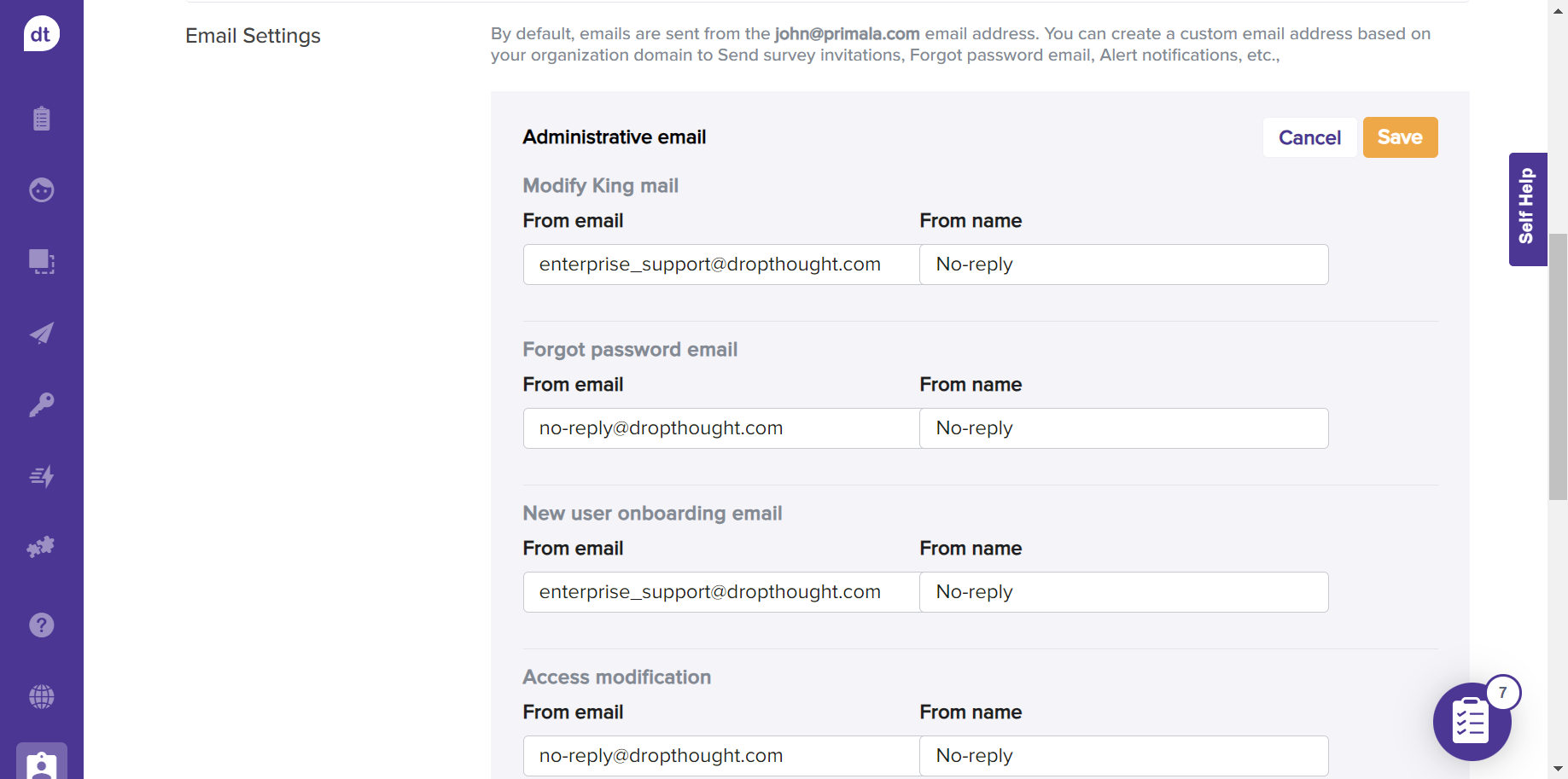1568x779 pixels.
Task: Click the paper plane send icon
Action: click(x=41, y=333)
